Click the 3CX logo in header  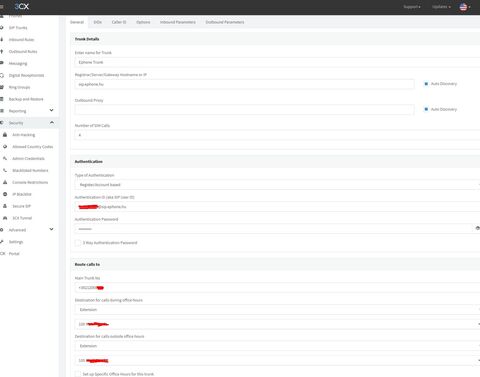22,6
